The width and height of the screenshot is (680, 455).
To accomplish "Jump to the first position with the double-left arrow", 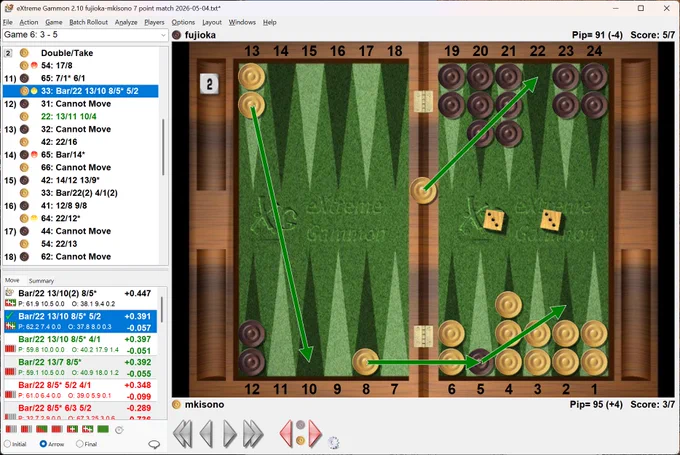I will 183,433.
